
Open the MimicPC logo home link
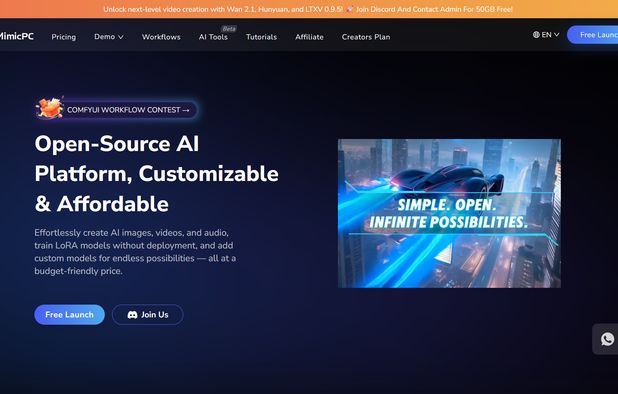click(x=17, y=36)
